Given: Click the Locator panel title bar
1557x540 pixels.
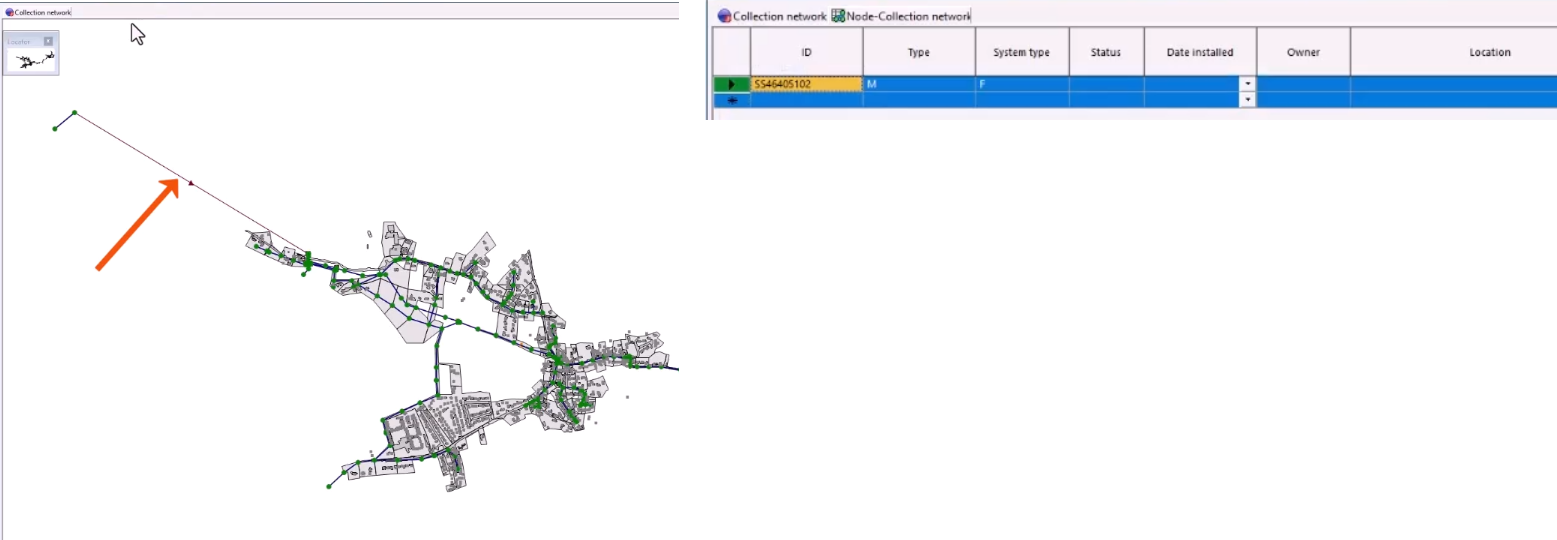Looking at the screenshot, I should tap(31, 41).
